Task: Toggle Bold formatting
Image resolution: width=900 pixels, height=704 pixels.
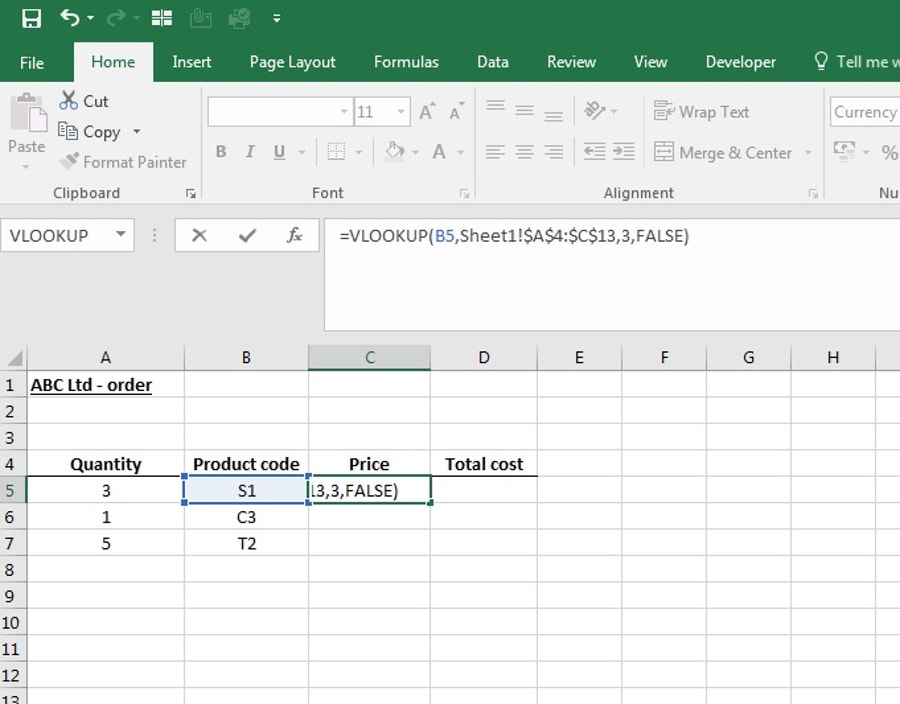Action: coord(221,152)
